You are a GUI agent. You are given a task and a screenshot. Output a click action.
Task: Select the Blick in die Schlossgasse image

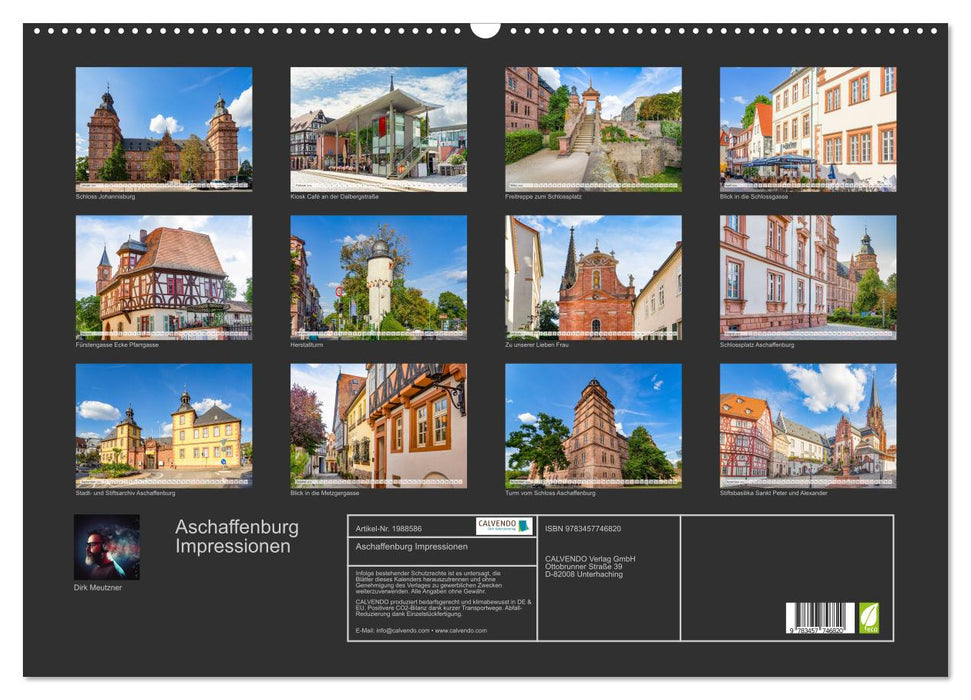pos(808,128)
